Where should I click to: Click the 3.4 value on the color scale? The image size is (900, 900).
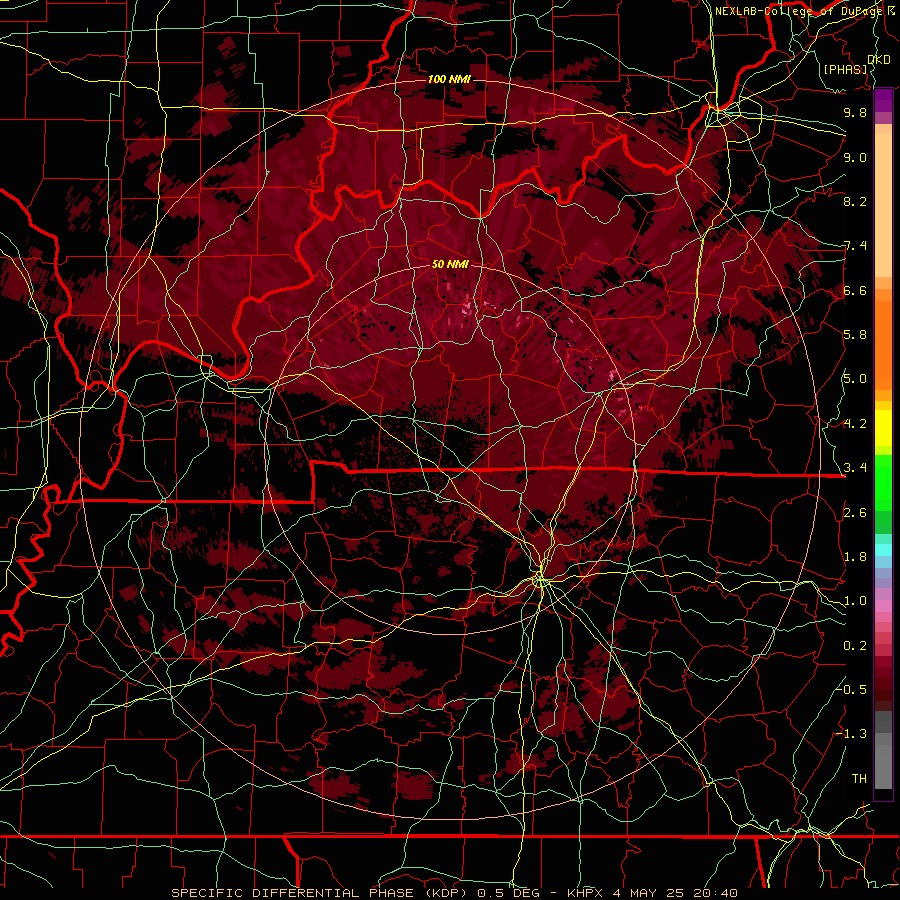point(855,468)
